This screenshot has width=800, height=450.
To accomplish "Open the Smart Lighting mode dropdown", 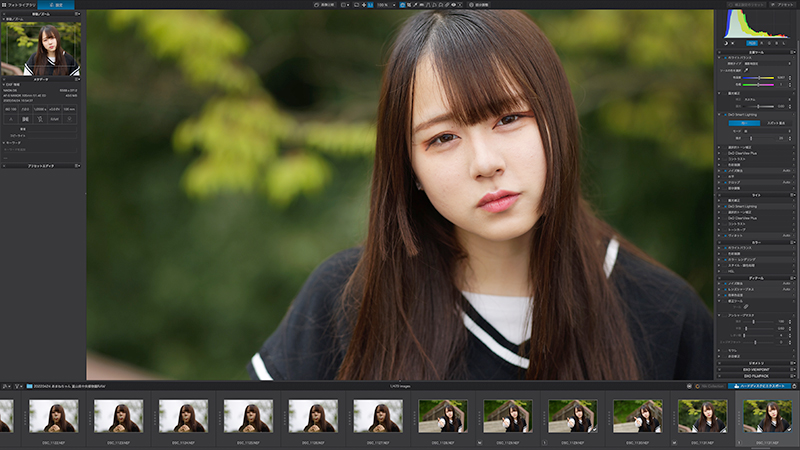I will [768, 131].
